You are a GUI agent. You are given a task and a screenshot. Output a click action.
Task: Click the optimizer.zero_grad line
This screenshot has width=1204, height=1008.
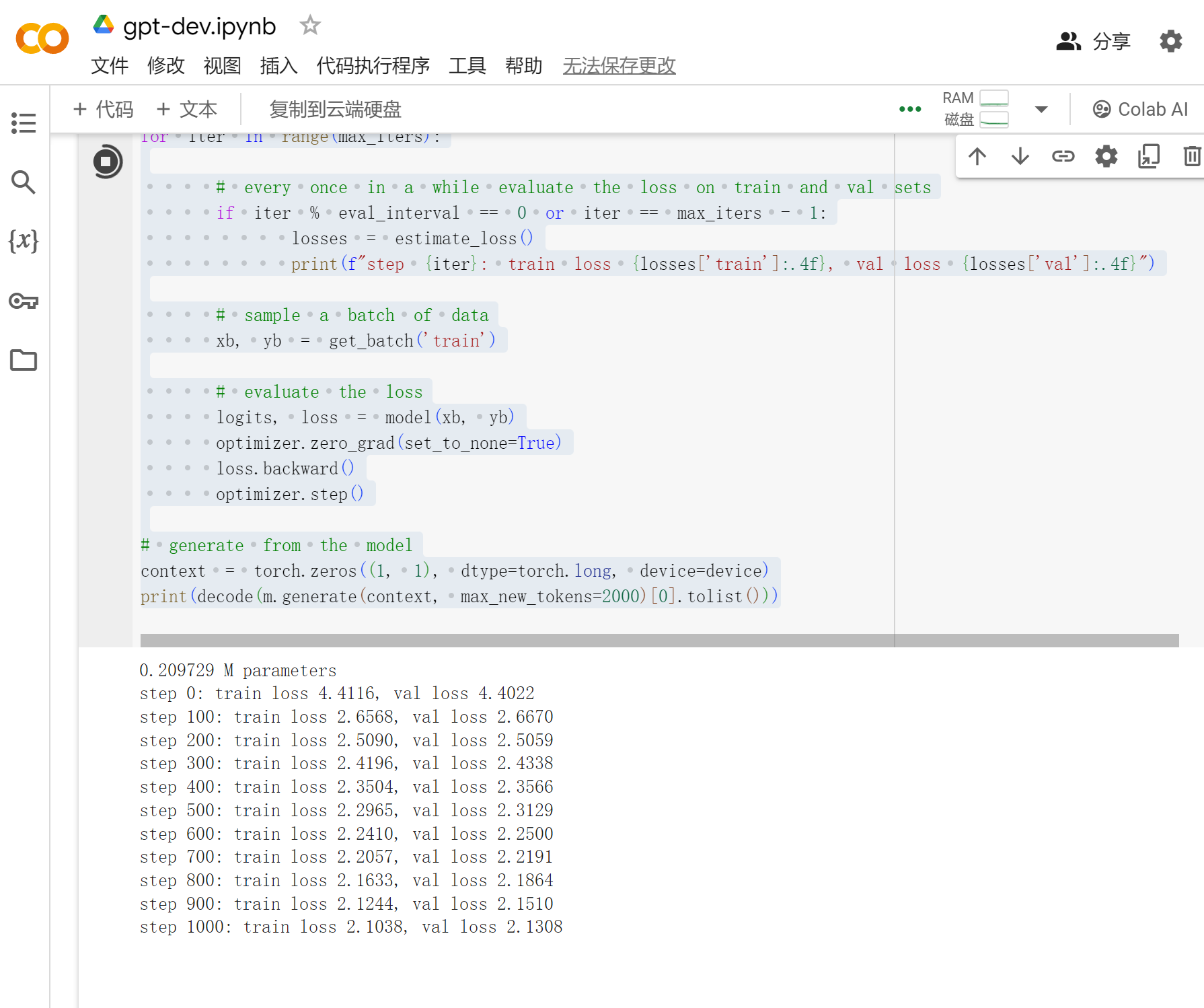tap(389, 443)
